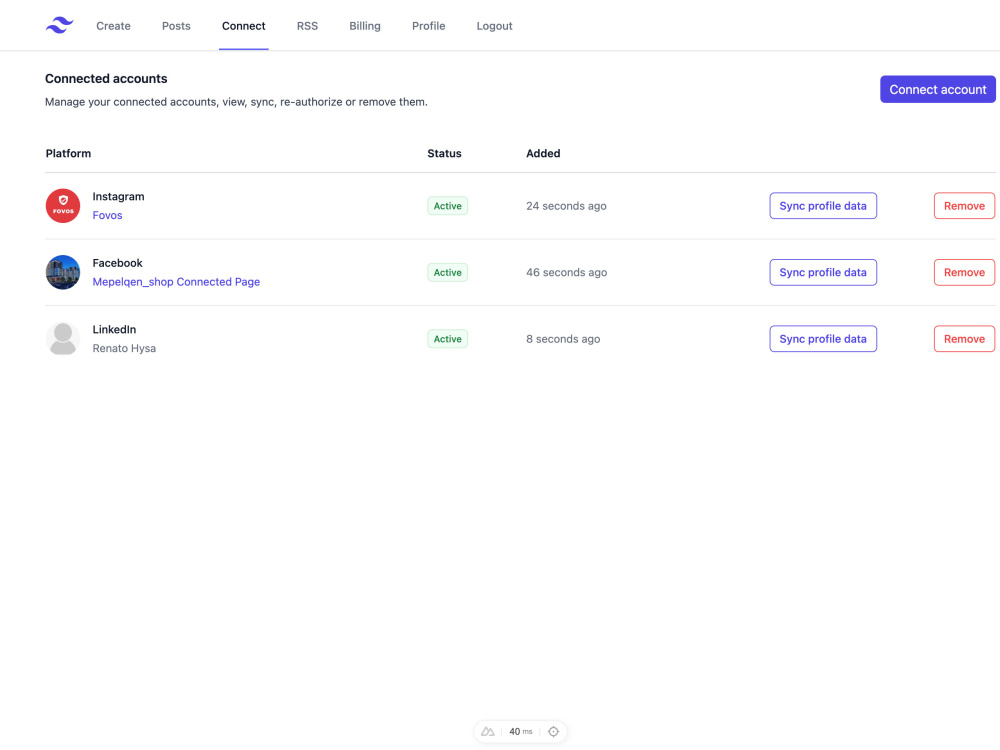Click the wave logo in the navbar
Image resolution: width=1000 pixels, height=750 pixels.
[59, 26]
